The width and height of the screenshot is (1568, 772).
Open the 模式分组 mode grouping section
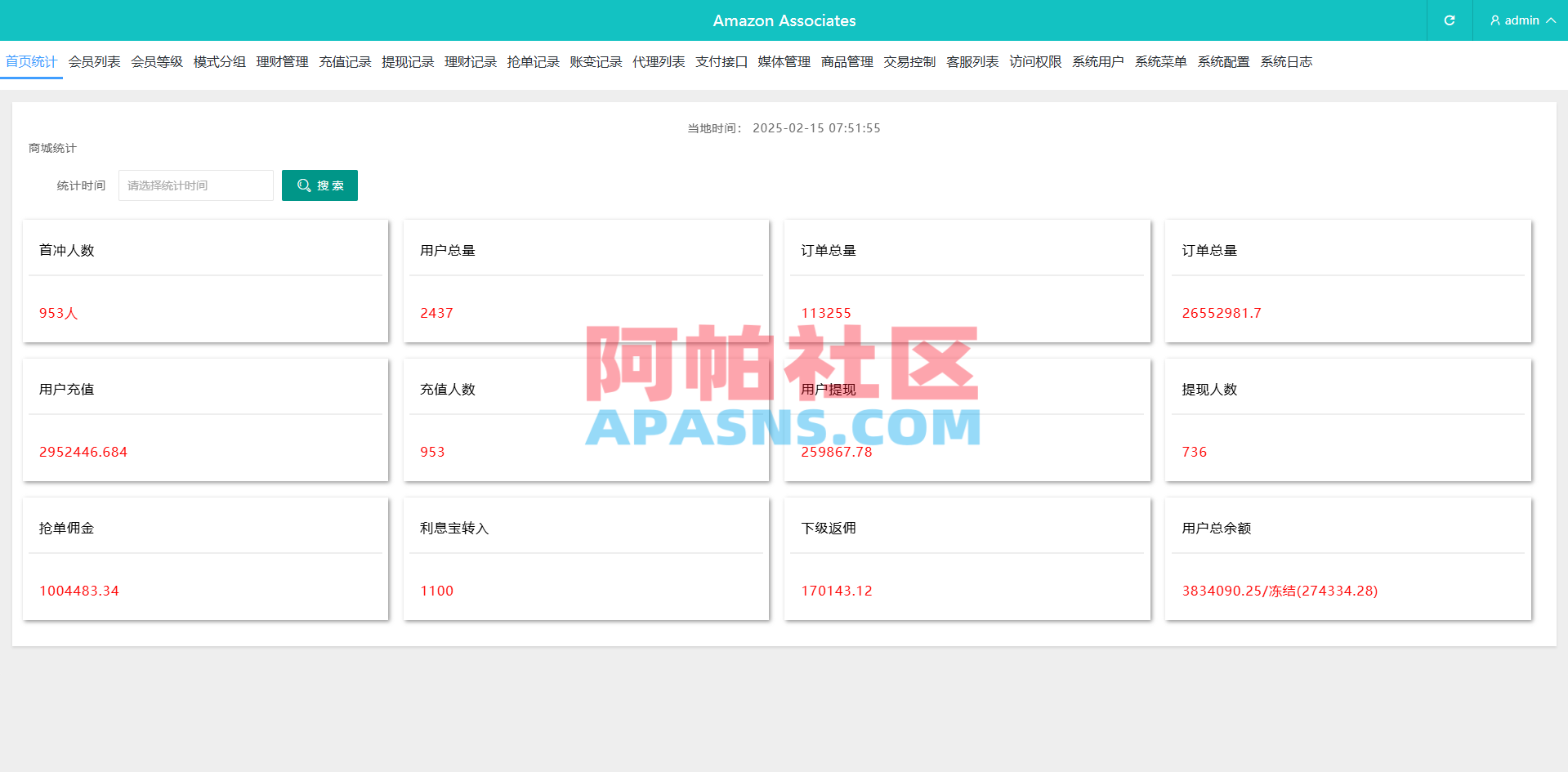(218, 61)
